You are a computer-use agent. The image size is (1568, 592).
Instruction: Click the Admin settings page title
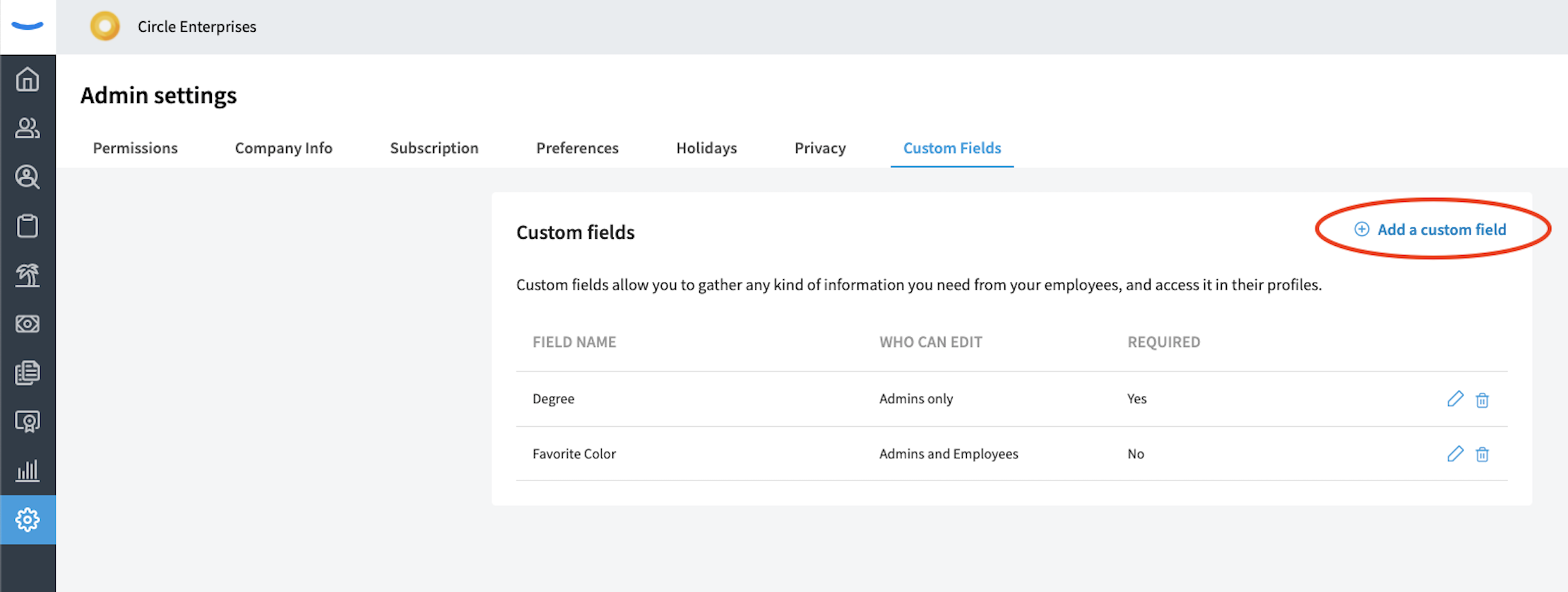[159, 95]
